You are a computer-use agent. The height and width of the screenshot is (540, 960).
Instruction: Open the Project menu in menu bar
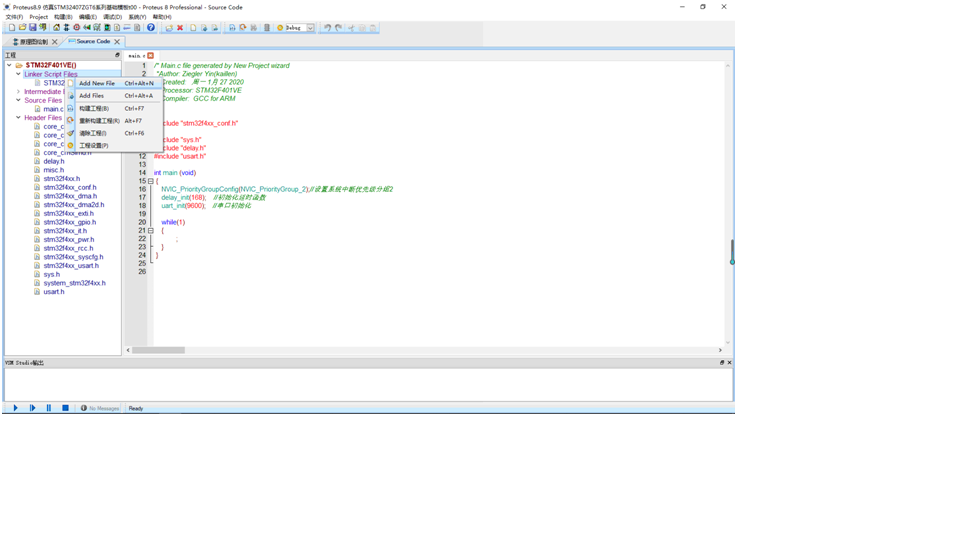click(x=39, y=17)
